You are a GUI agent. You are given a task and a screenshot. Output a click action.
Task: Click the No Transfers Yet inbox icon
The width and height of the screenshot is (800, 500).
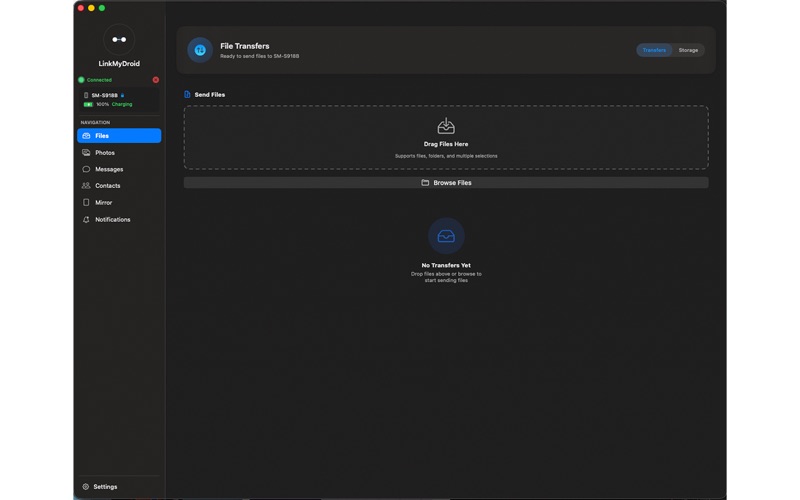pyautogui.click(x=446, y=236)
